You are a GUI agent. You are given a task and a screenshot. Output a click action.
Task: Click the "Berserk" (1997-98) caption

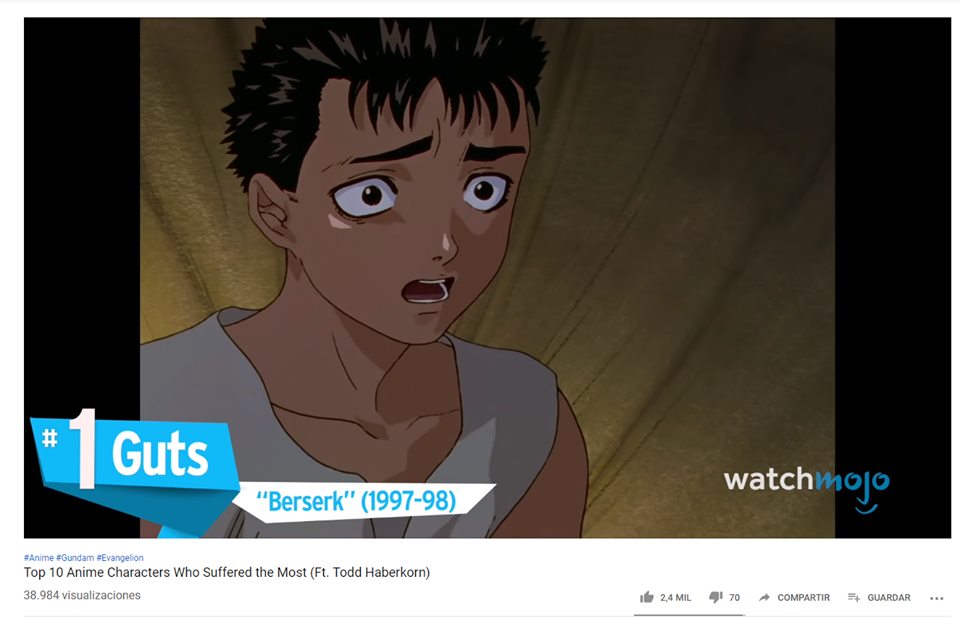click(356, 501)
